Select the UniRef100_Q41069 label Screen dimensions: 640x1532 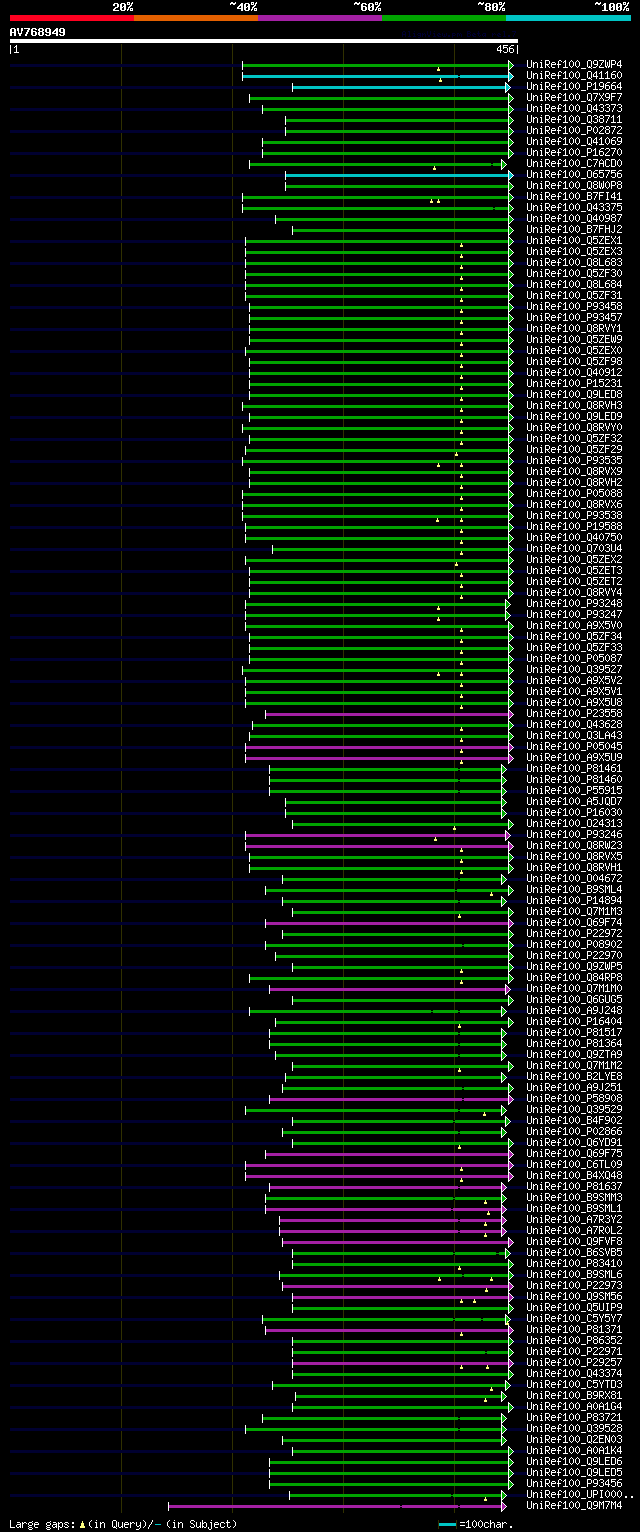pyautogui.click(x=573, y=141)
